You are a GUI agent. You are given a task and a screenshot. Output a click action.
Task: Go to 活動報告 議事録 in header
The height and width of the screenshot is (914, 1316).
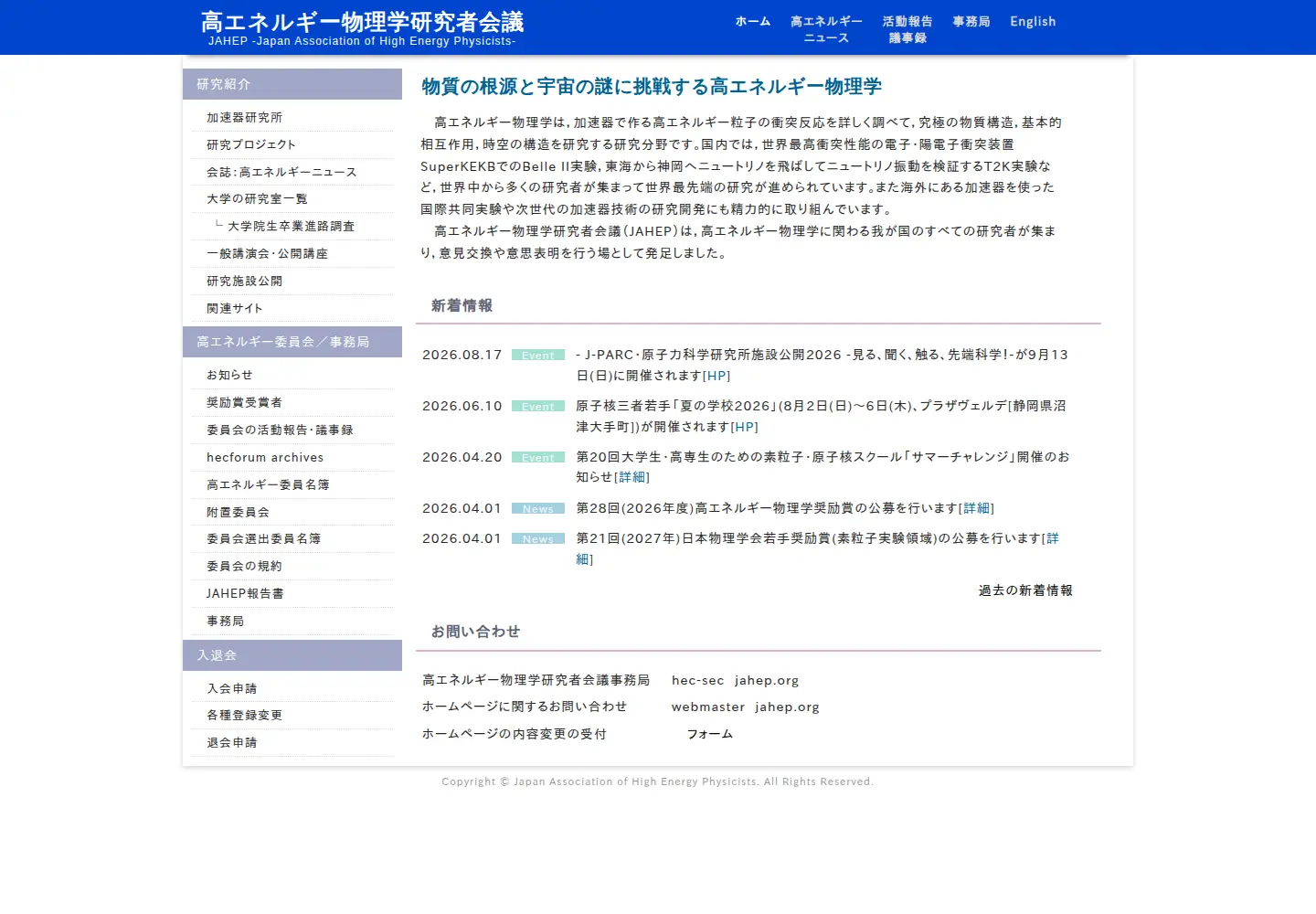click(x=907, y=29)
